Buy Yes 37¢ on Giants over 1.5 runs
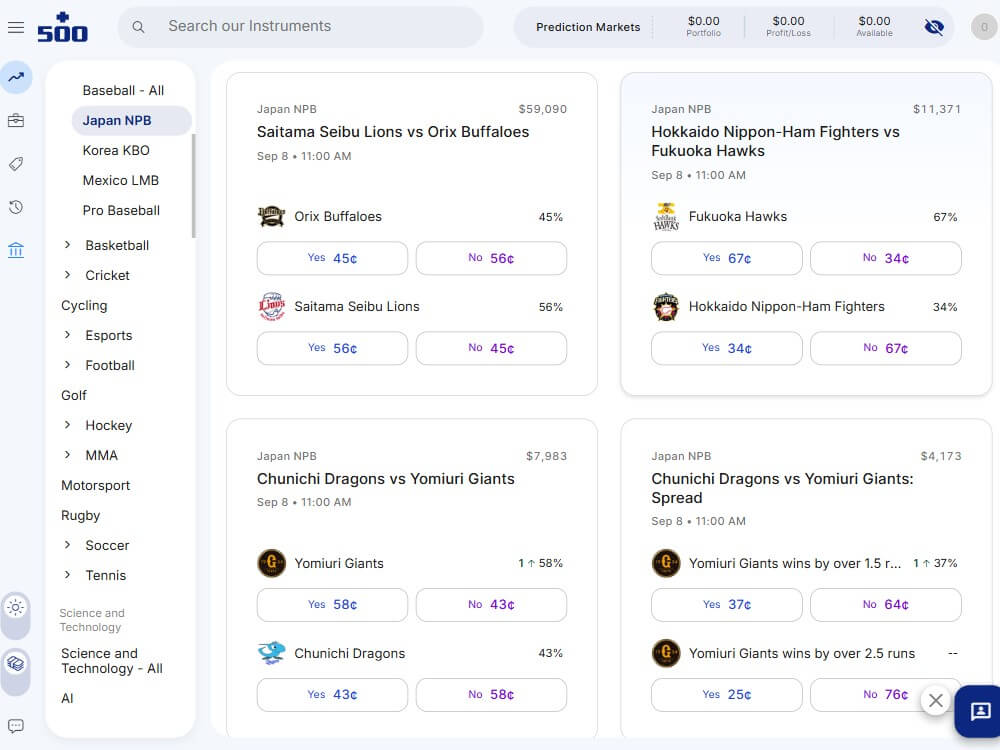The image size is (1000, 750). point(726,605)
